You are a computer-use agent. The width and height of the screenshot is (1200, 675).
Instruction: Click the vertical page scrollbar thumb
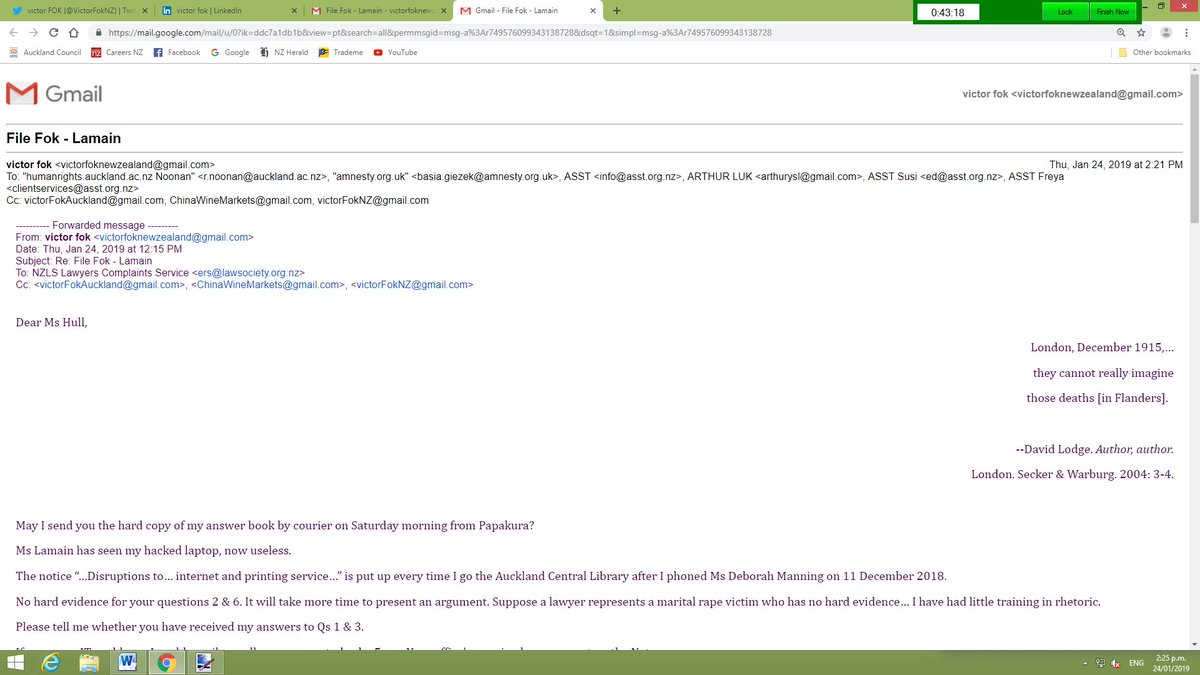coord(1193,148)
